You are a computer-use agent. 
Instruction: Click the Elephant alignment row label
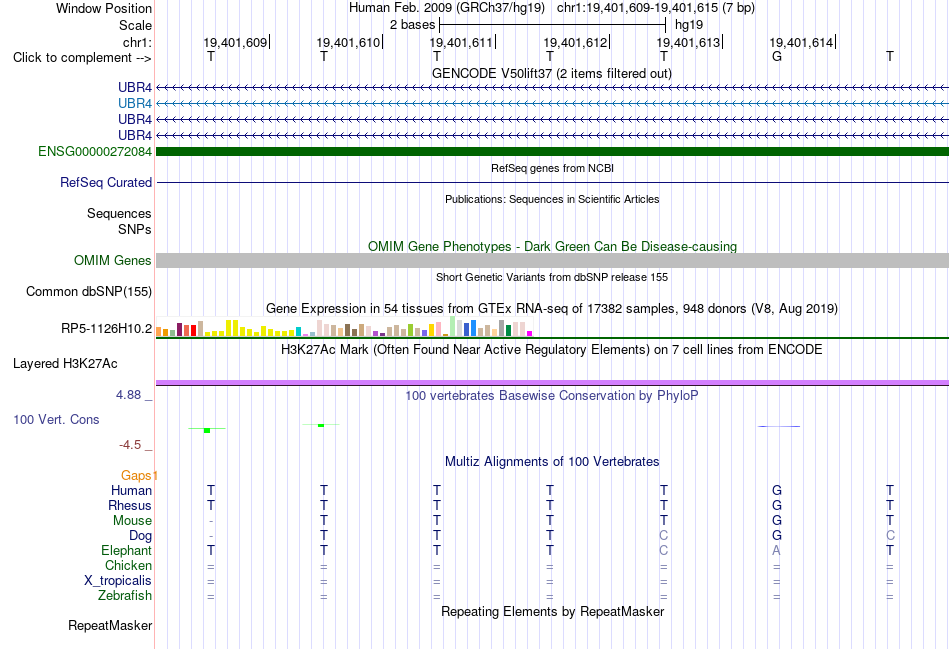click(126, 550)
